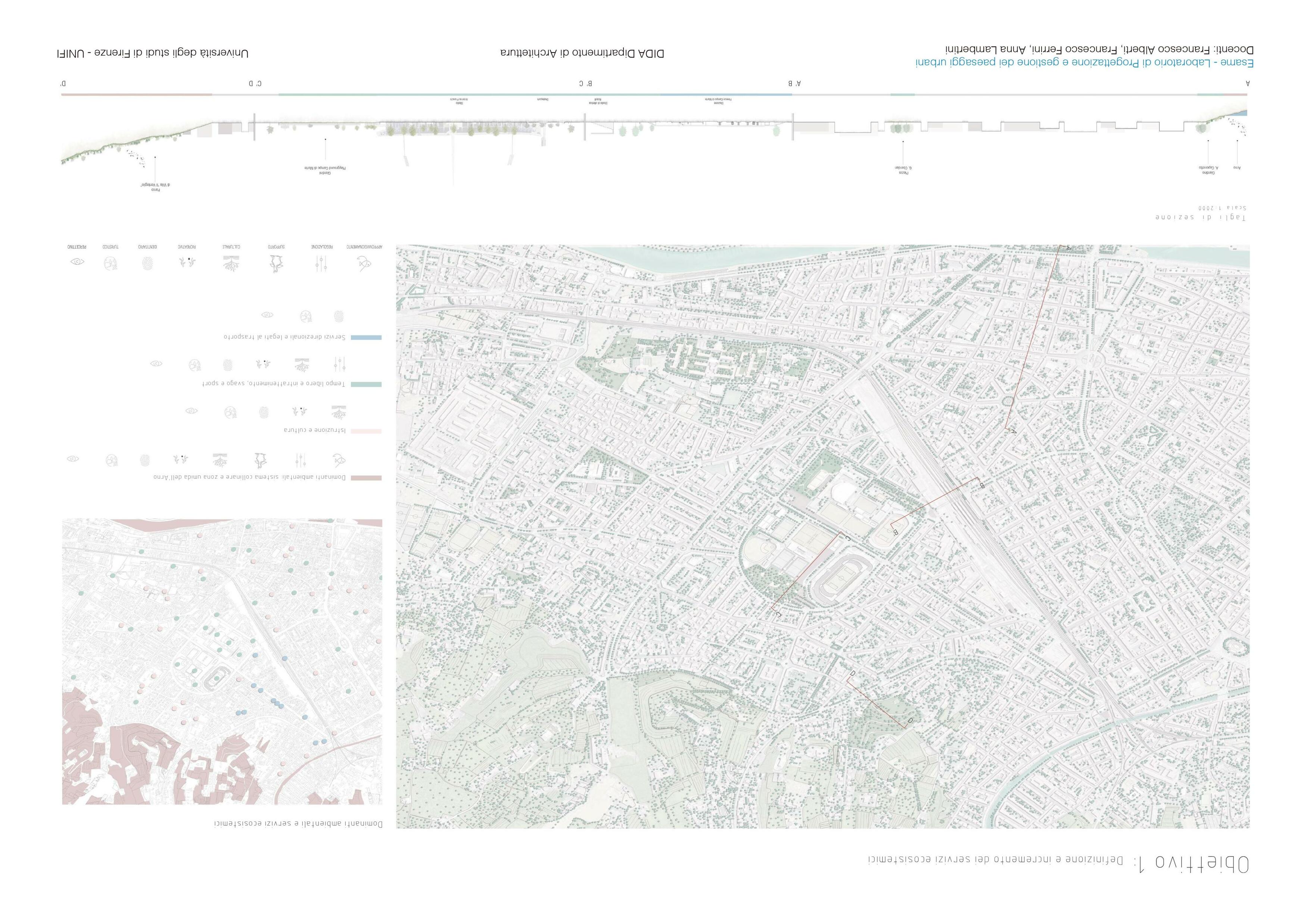Click the brown Dominanti ambientali legend swatch
The image size is (1307, 924).
366,478
